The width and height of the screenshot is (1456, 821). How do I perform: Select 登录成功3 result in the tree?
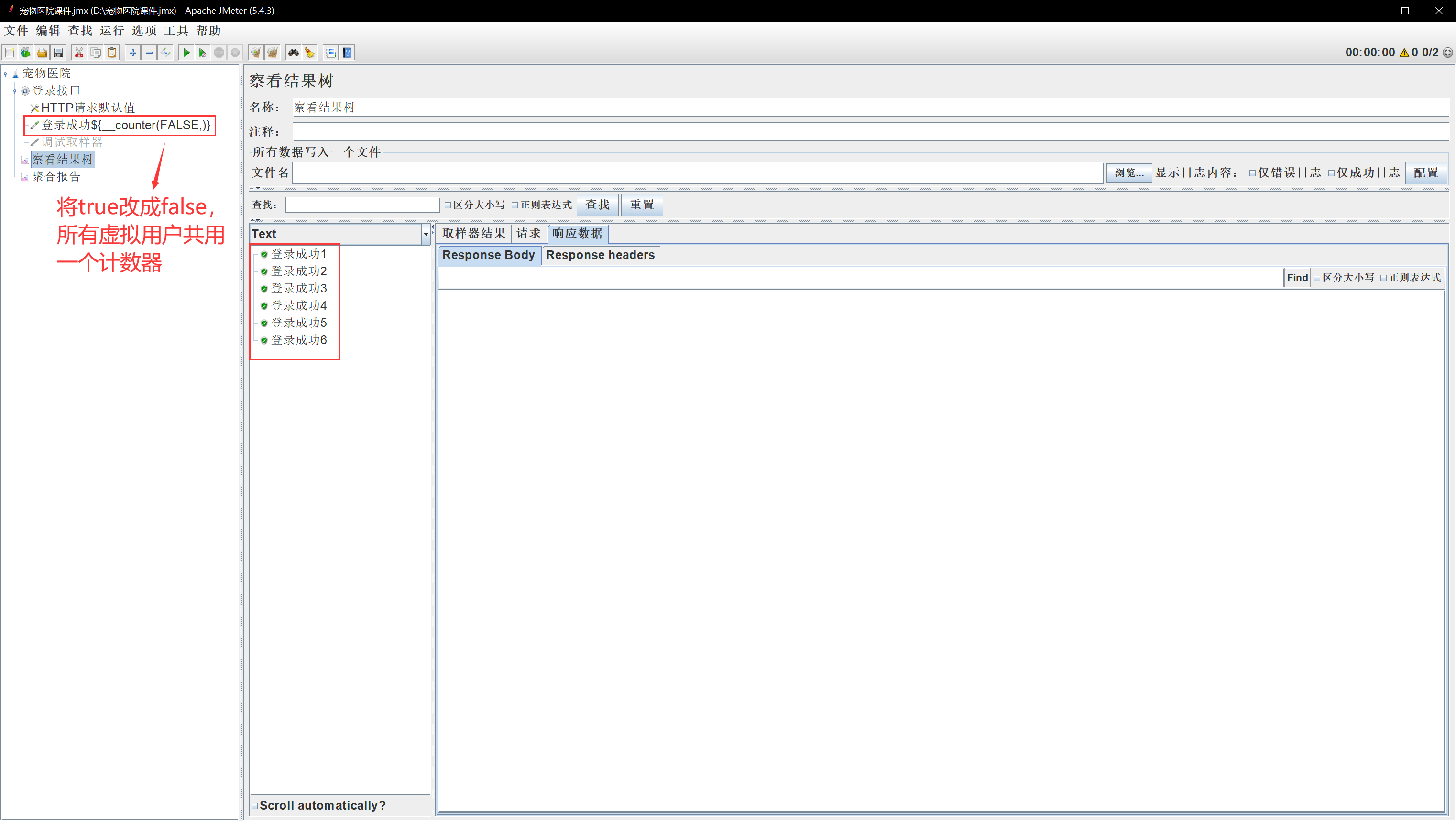(298, 289)
